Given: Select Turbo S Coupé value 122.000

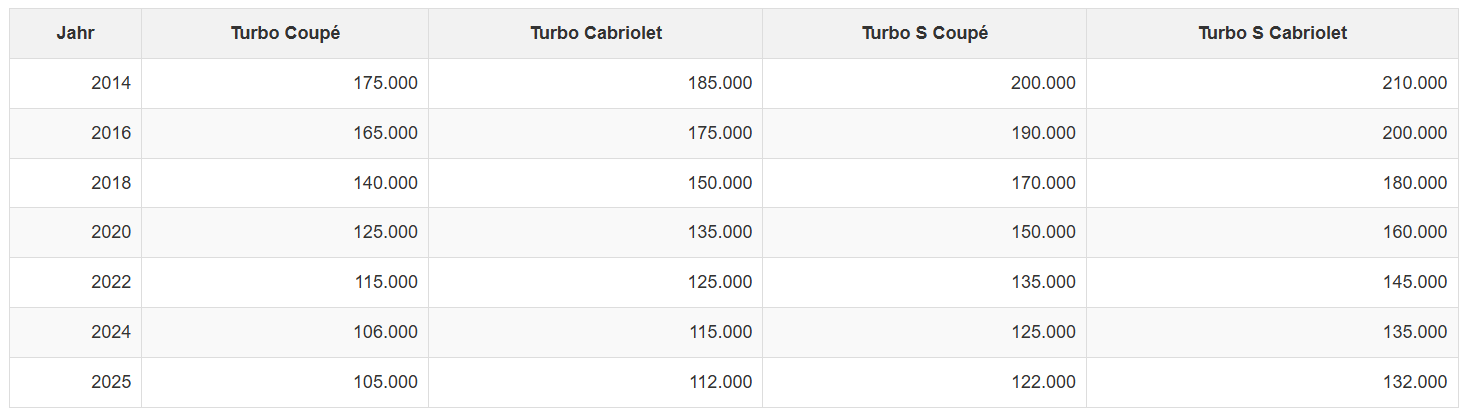Looking at the screenshot, I should tap(1043, 382).
